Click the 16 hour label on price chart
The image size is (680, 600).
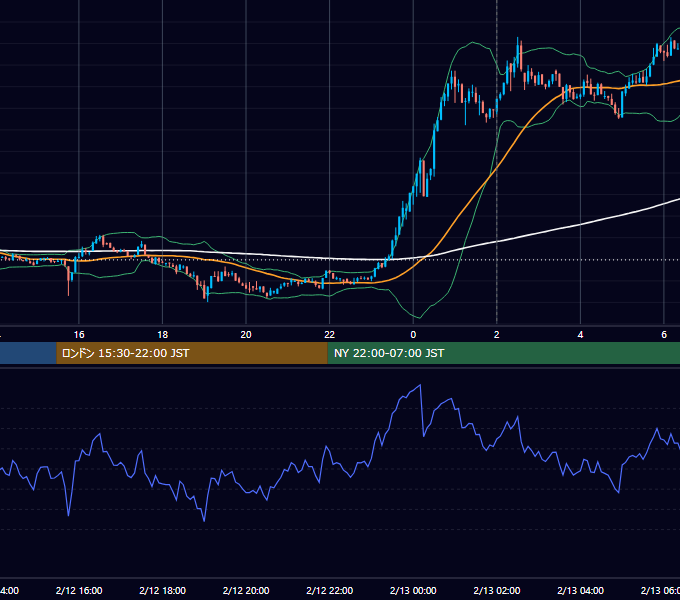79,335
